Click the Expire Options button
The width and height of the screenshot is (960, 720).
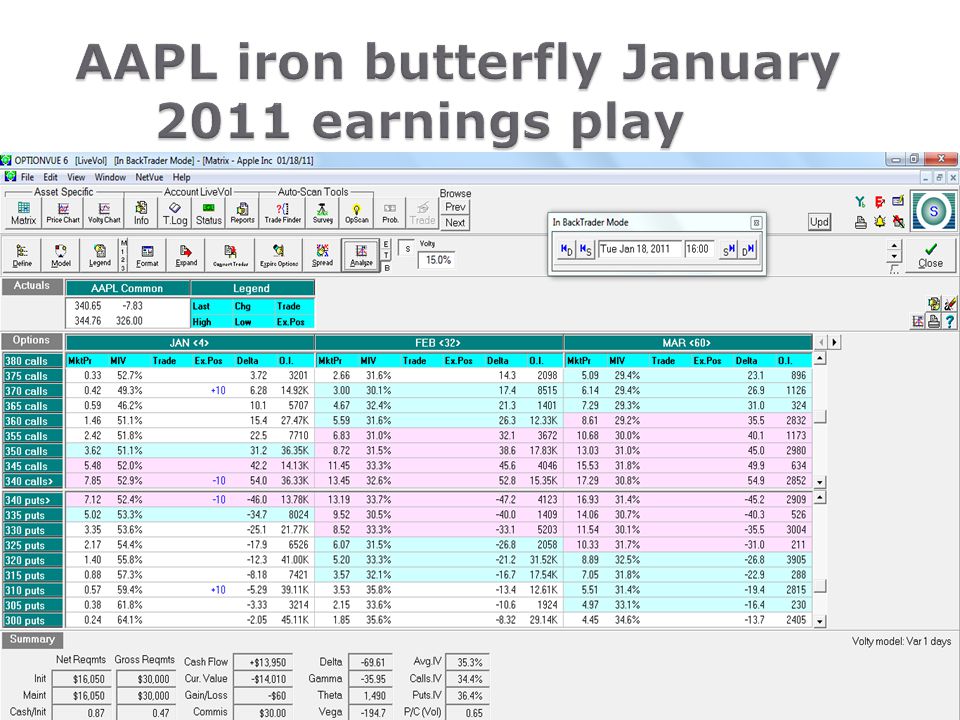pos(279,255)
